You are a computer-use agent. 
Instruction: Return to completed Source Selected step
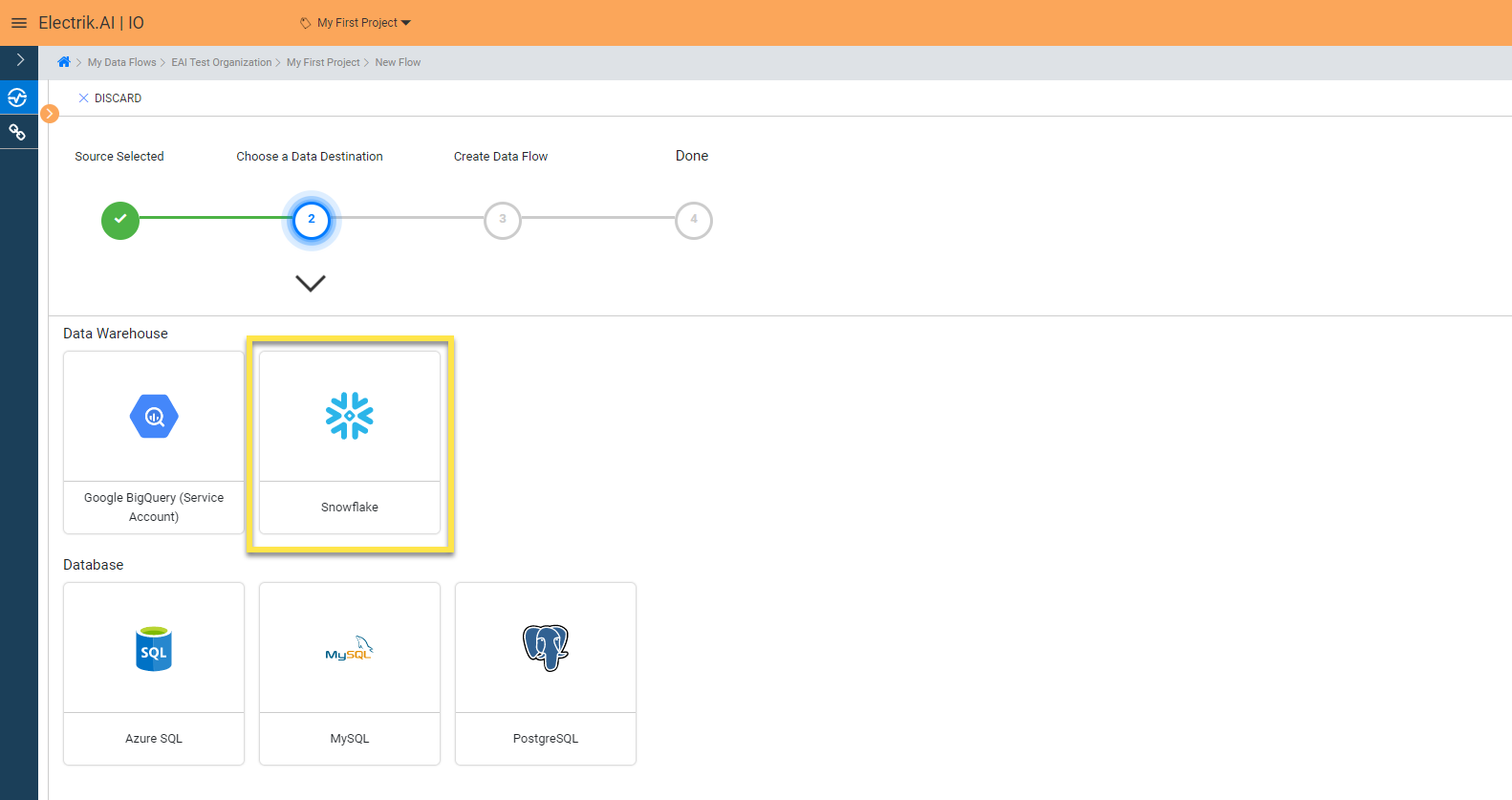click(x=120, y=220)
